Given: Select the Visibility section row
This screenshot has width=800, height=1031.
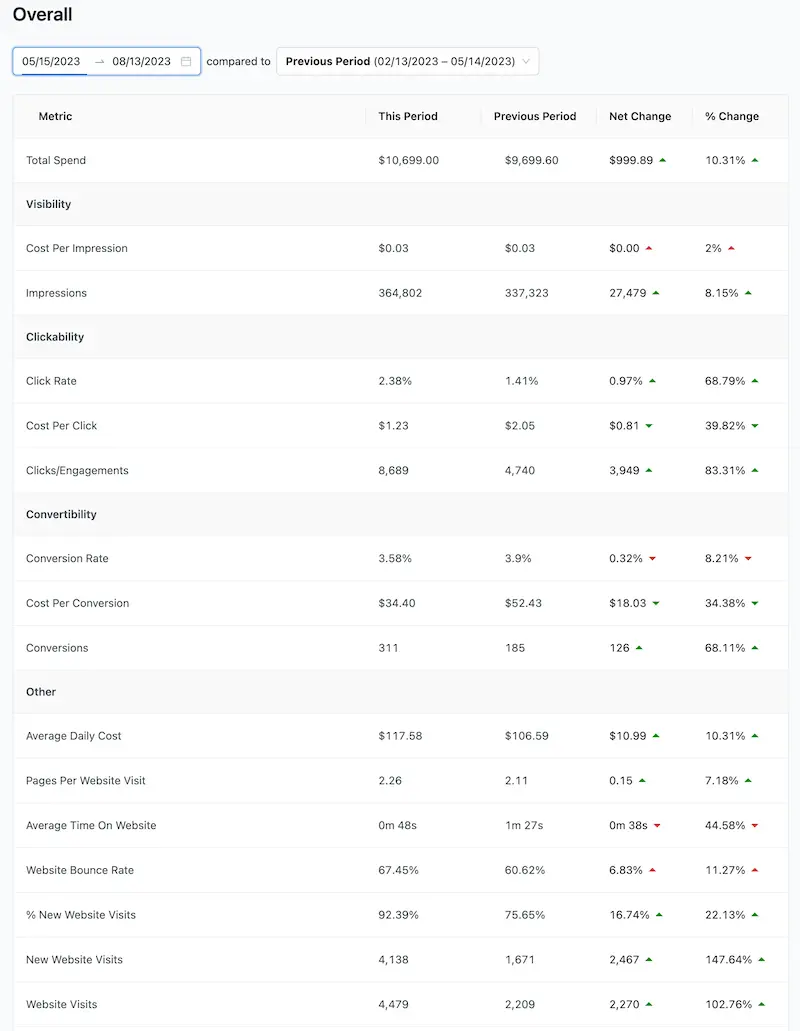Looking at the screenshot, I should pyautogui.click(x=49, y=204).
